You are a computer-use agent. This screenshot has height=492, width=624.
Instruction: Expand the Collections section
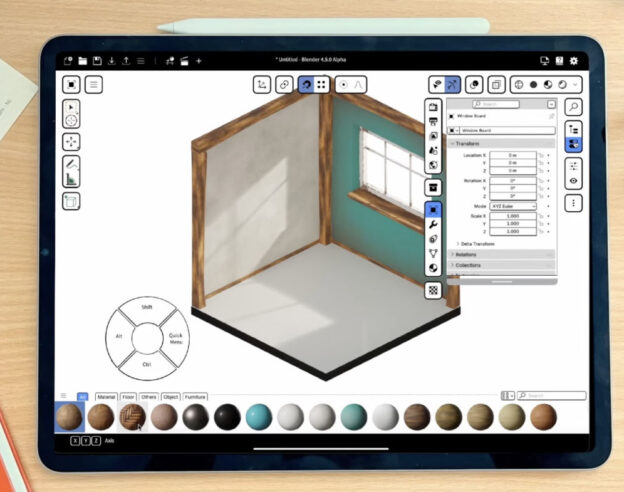click(502, 265)
